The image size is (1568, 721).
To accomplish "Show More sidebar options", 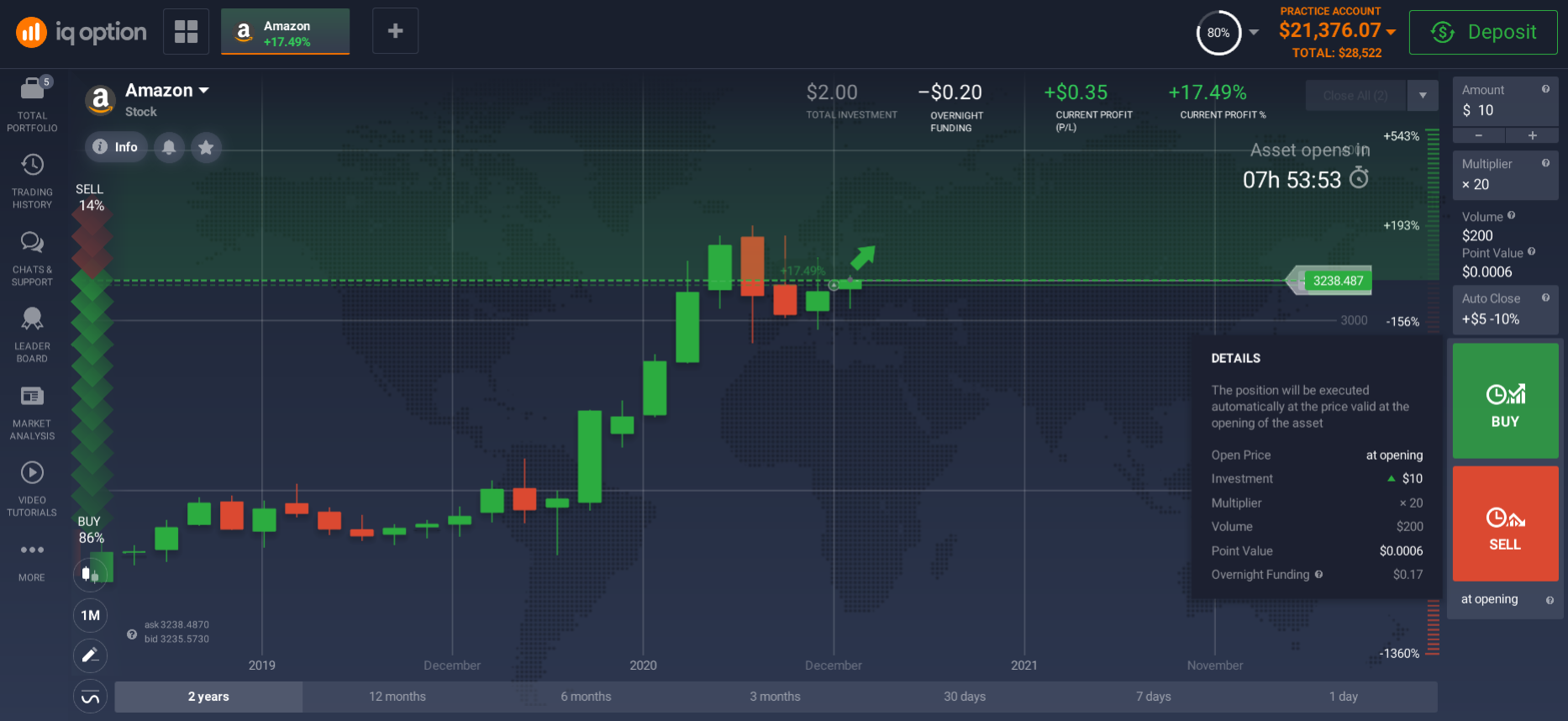I will click(32, 561).
